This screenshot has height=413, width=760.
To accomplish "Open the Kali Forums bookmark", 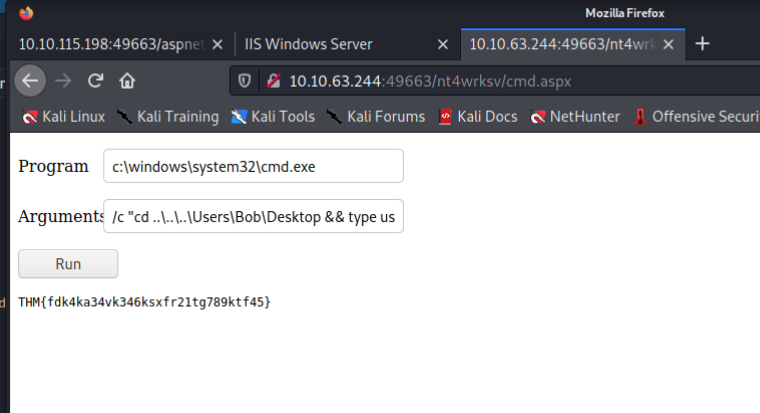I will click(x=375, y=117).
